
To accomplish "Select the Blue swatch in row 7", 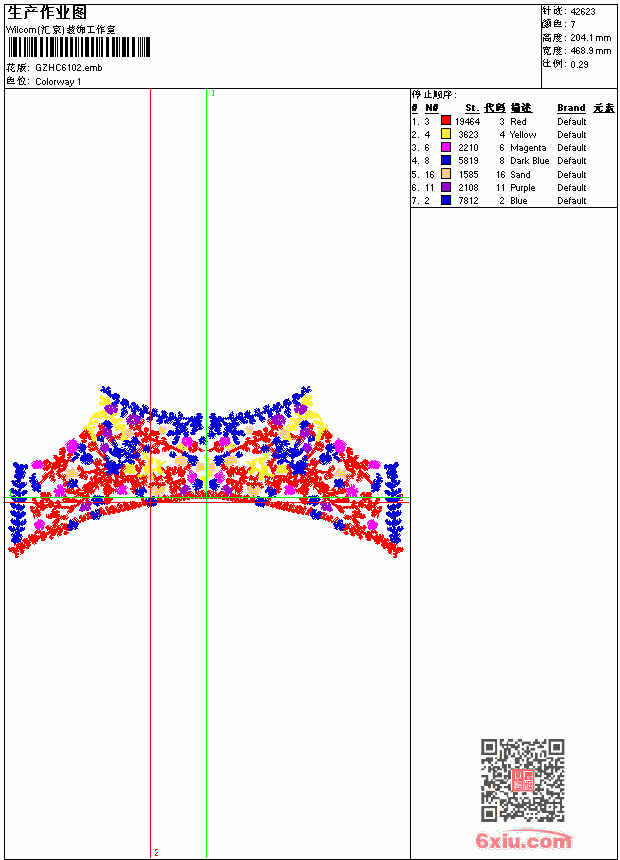I will point(446,200).
